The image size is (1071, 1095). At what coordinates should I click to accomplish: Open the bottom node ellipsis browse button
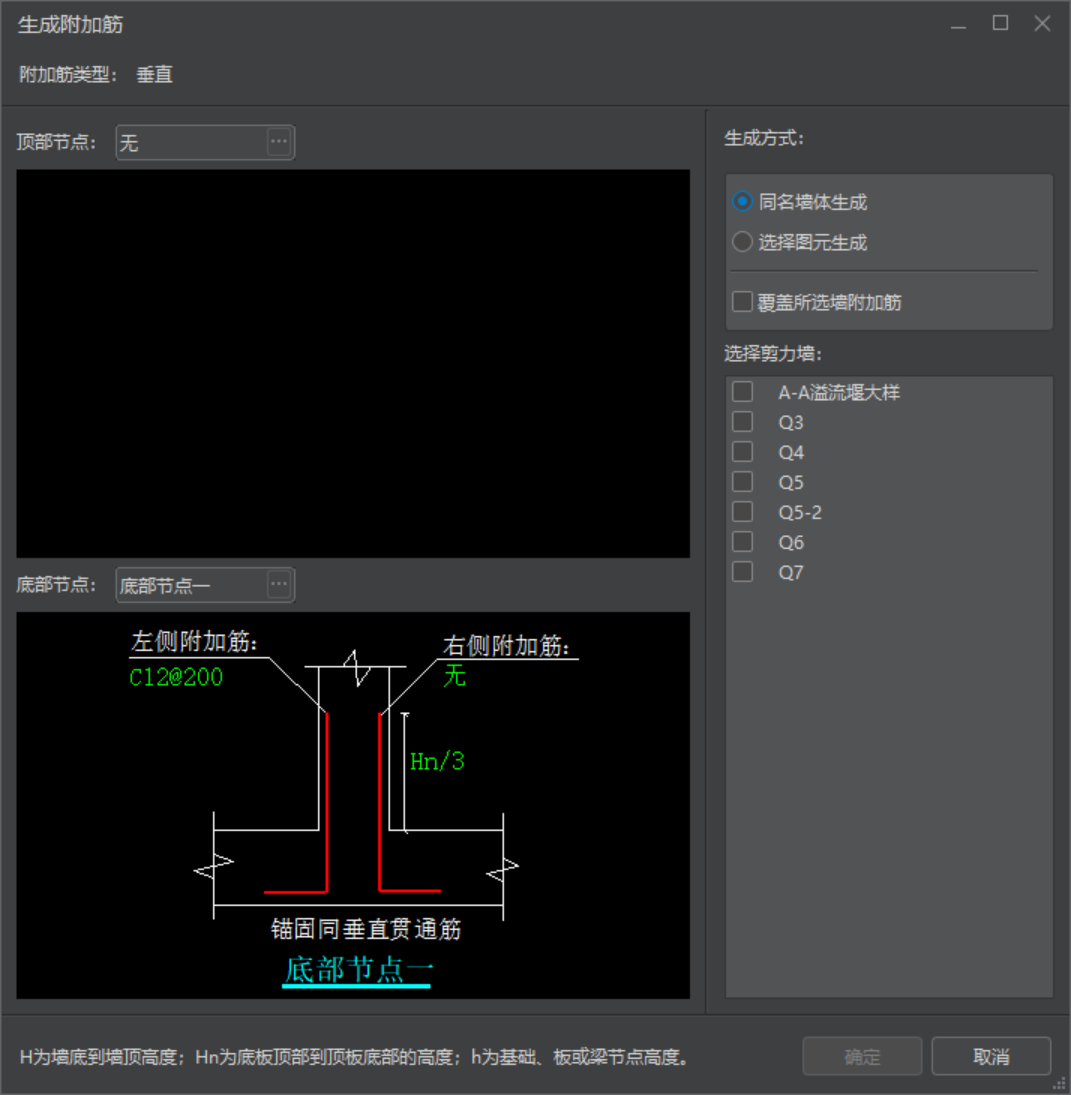point(279,585)
